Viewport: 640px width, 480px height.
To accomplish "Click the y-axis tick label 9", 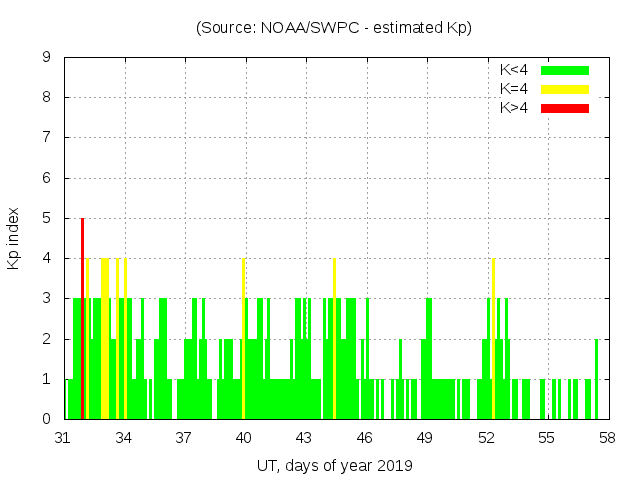I will coord(47,58).
